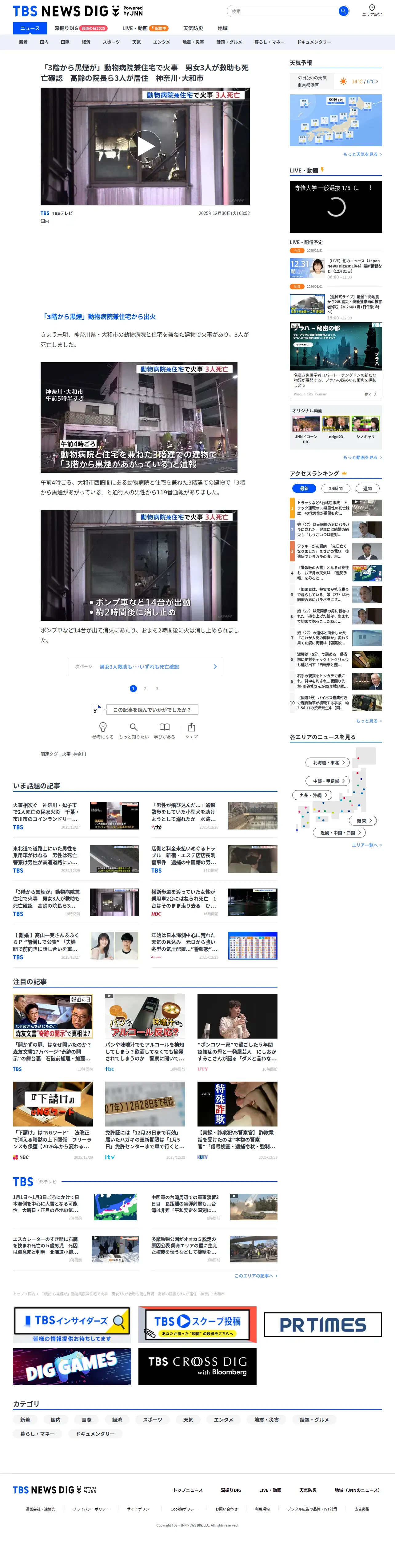The image size is (395, 1568).
Task: Click ranking もっと見る link
Action: click(x=369, y=721)
